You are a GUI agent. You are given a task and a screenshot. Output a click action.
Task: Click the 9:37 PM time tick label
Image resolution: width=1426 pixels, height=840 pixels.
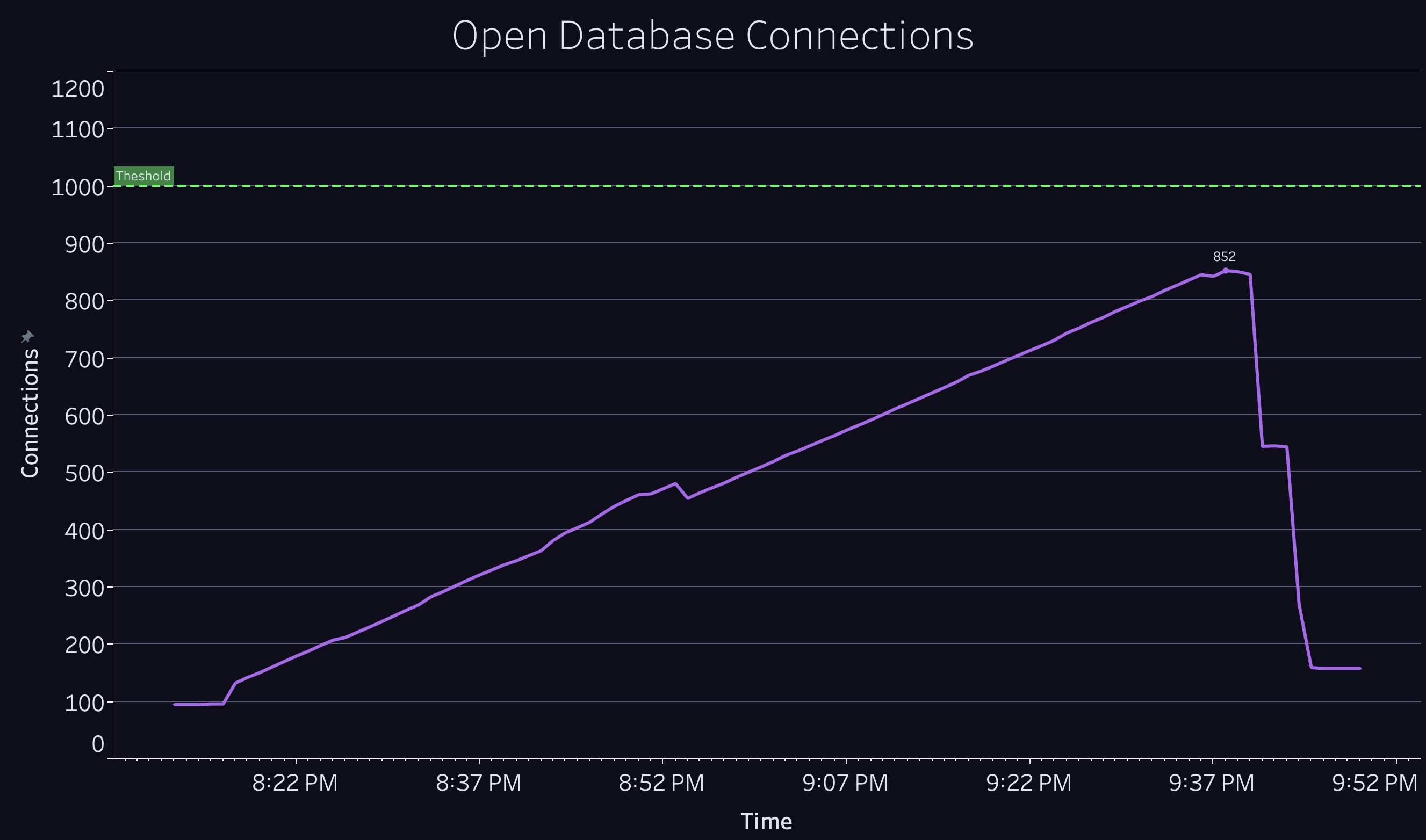[1212, 783]
